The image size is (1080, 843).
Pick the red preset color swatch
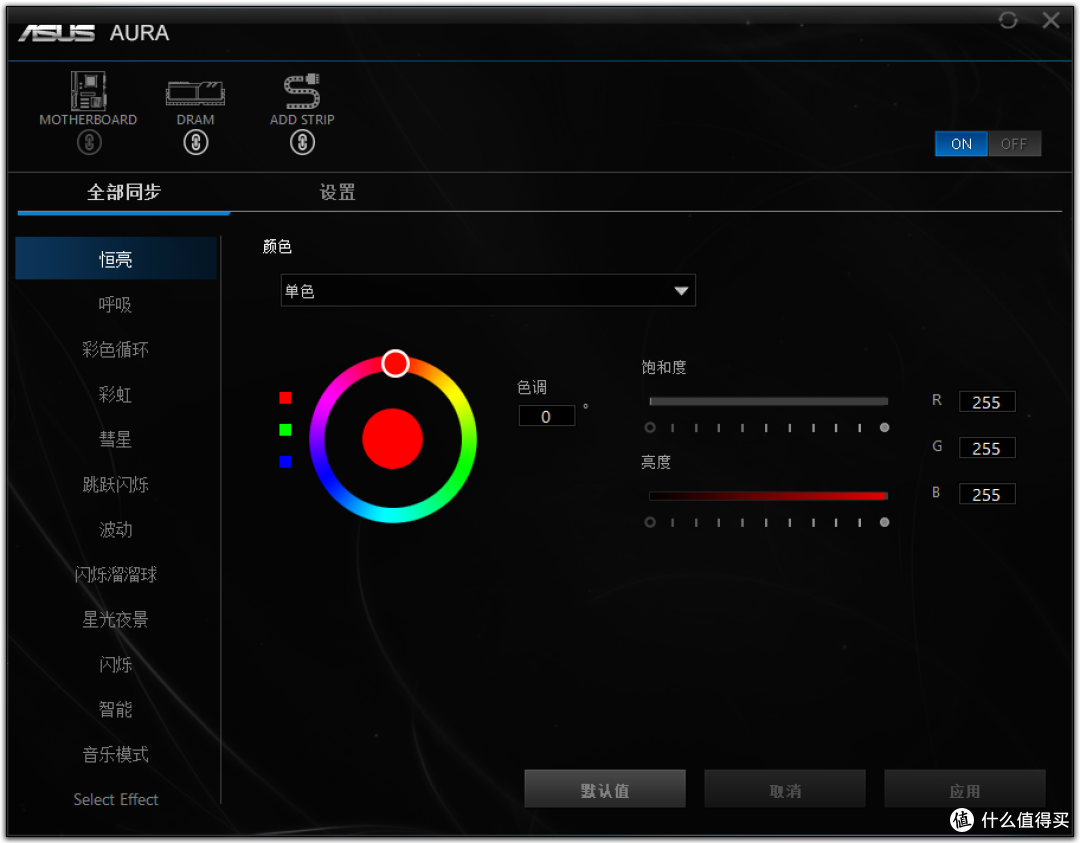pyautogui.click(x=285, y=398)
